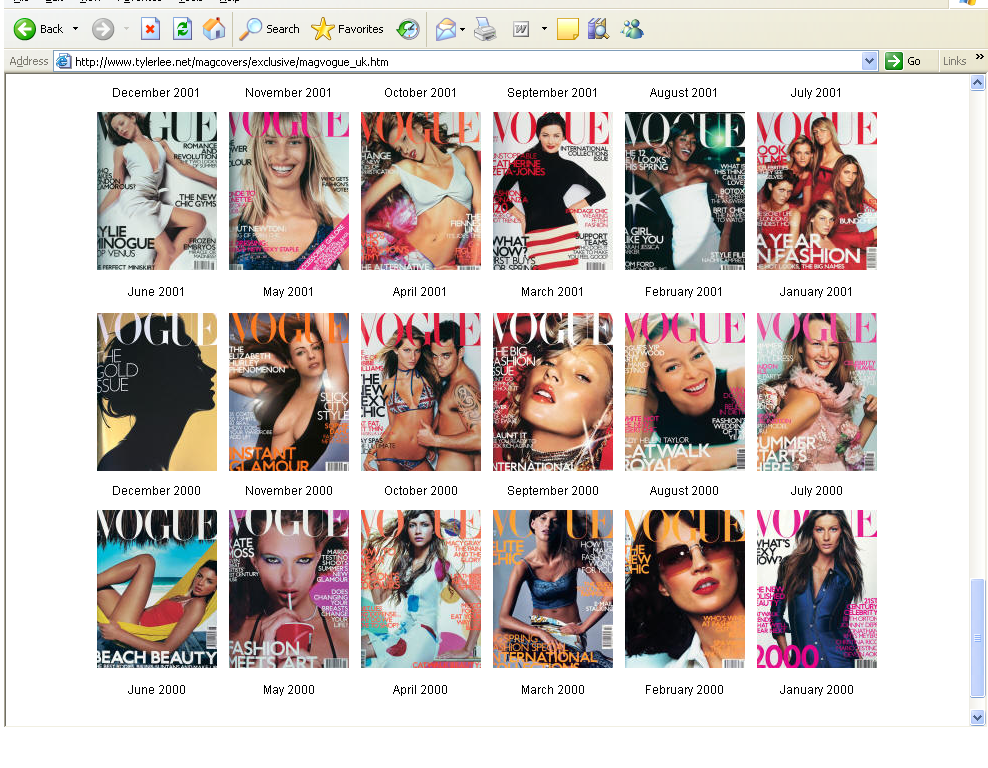Viewport: 988px width, 768px height.
Task: Open the May 2001 Vogue cover
Action: tap(289, 392)
